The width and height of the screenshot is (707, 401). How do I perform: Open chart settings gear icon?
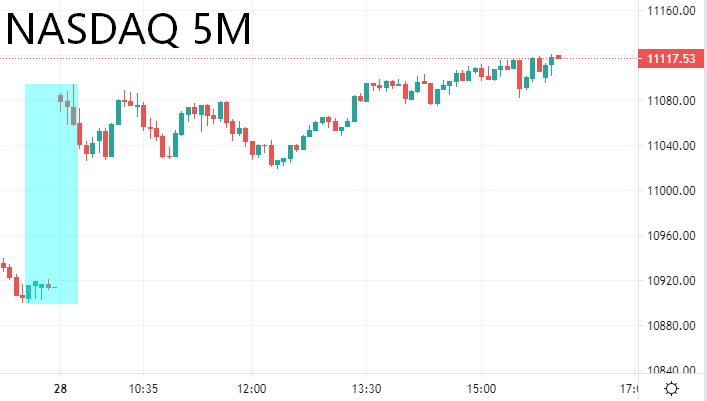pyautogui.click(x=672, y=389)
